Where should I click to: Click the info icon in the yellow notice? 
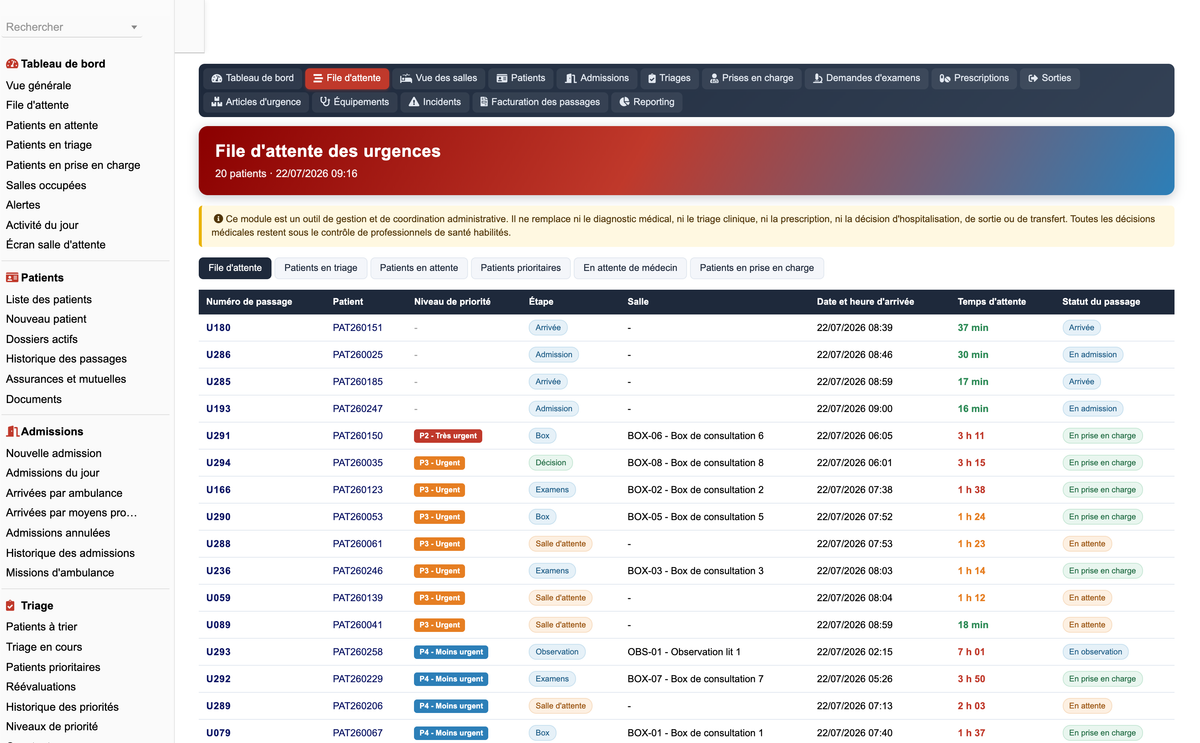click(218, 219)
